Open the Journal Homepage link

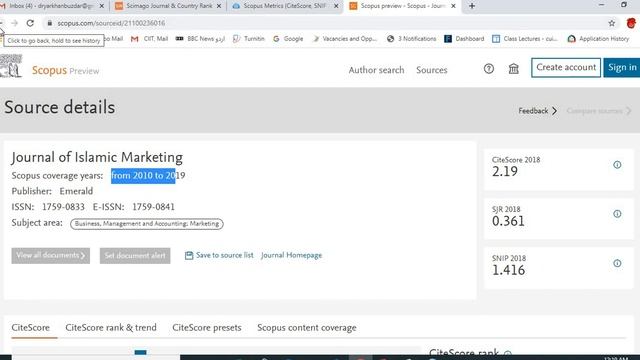[291, 256]
